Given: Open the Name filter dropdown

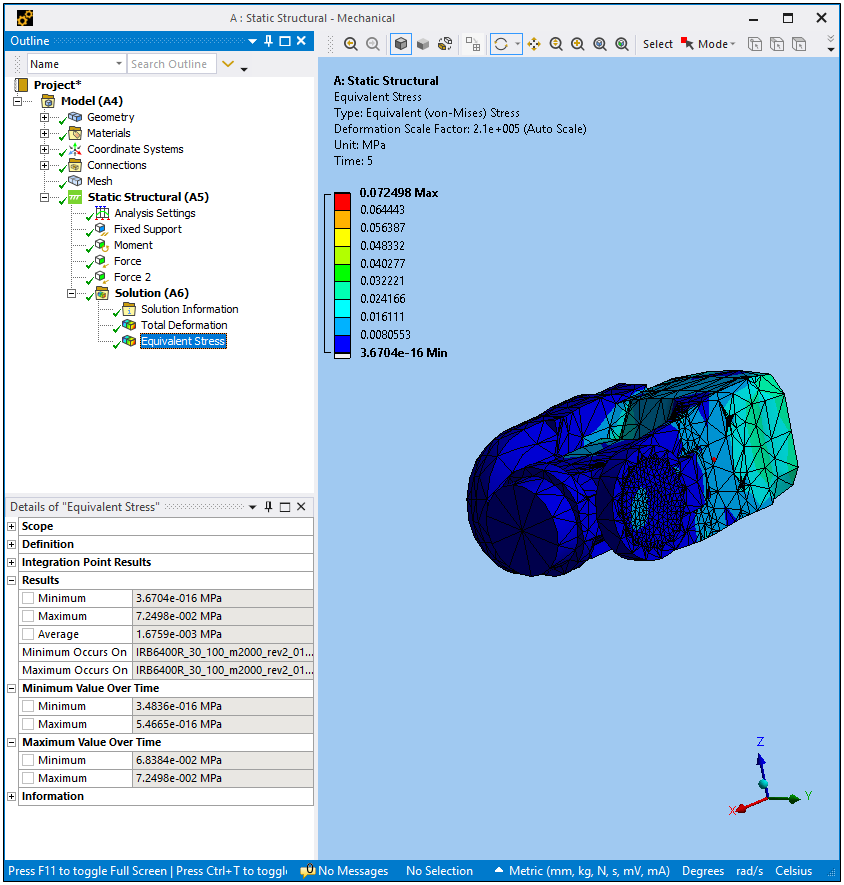Looking at the screenshot, I should coord(118,64).
